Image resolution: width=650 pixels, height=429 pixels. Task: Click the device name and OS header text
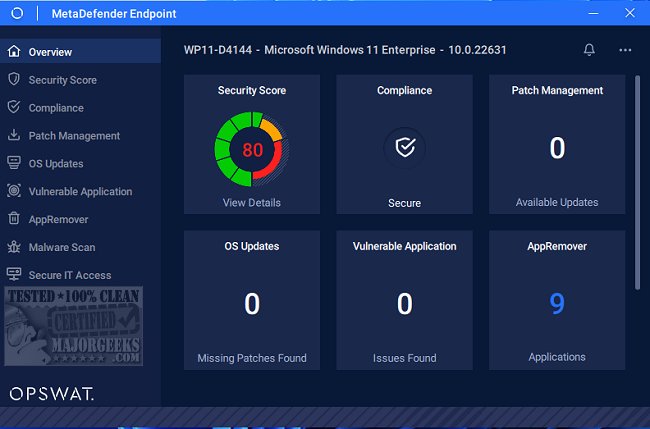coord(345,50)
